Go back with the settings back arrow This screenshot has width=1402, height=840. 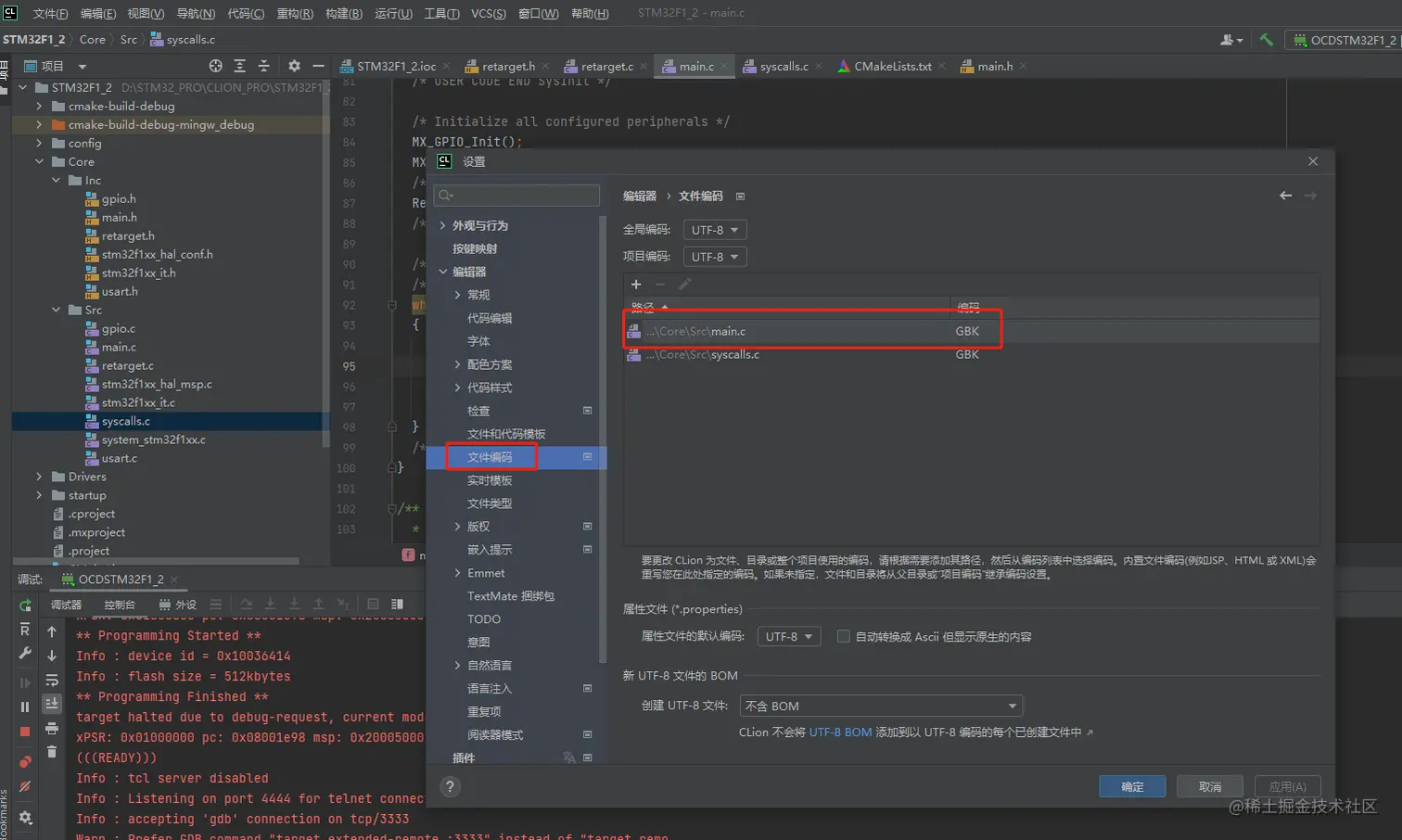[x=1285, y=196]
